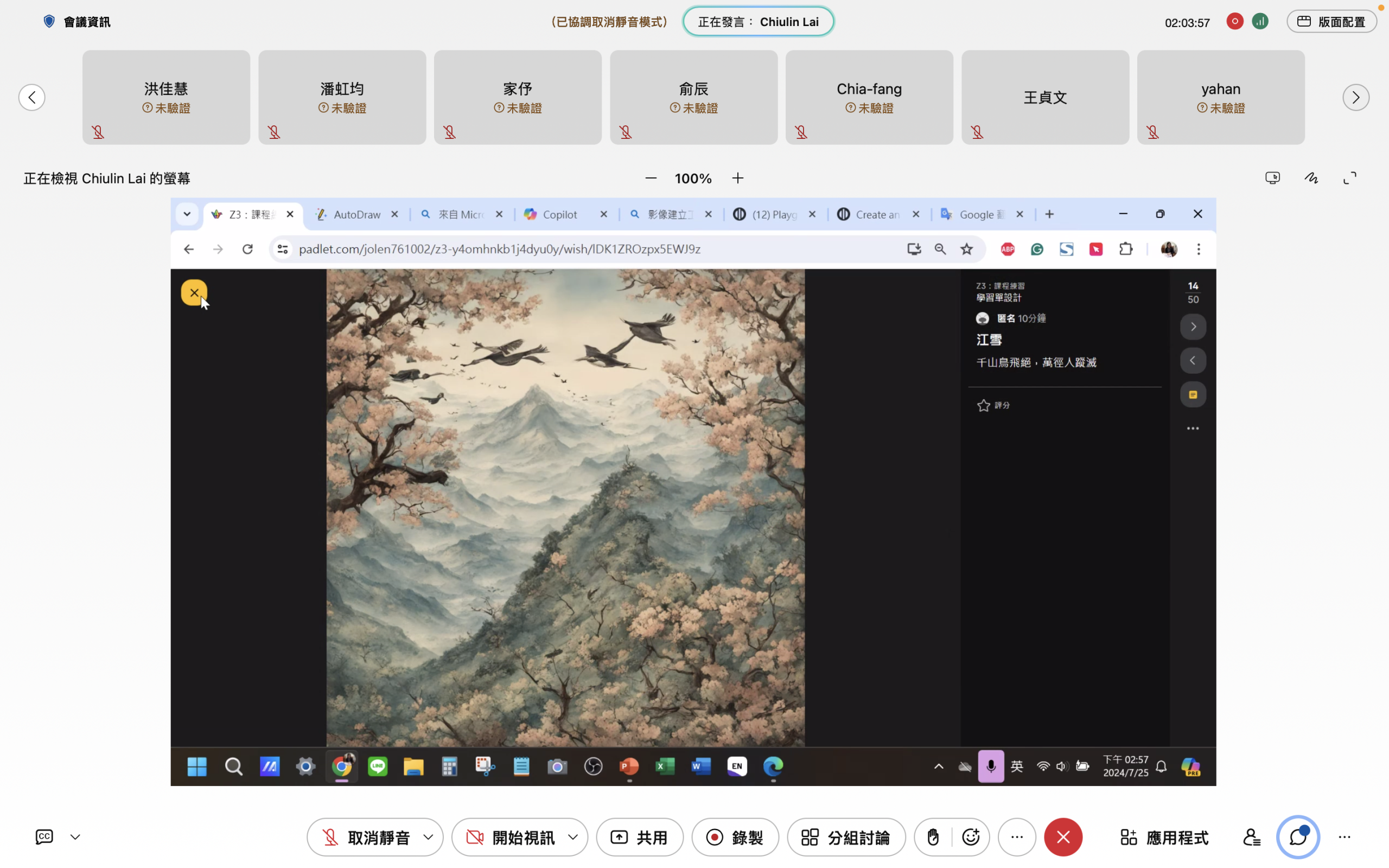This screenshot has width=1389, height=868.
Task: Start recording with 錄製 button
Action: pos(735,837)
